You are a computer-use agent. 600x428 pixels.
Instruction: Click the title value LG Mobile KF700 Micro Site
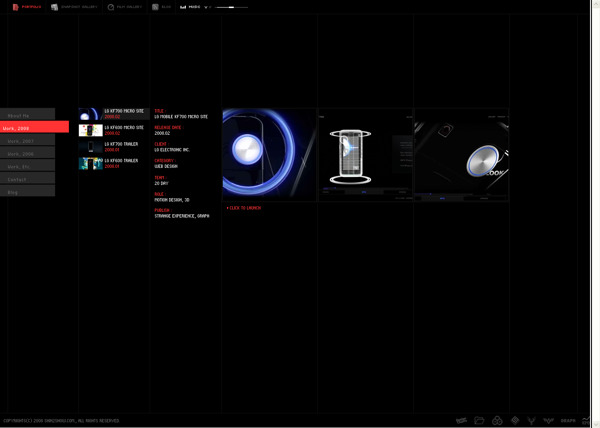[181, 117]
